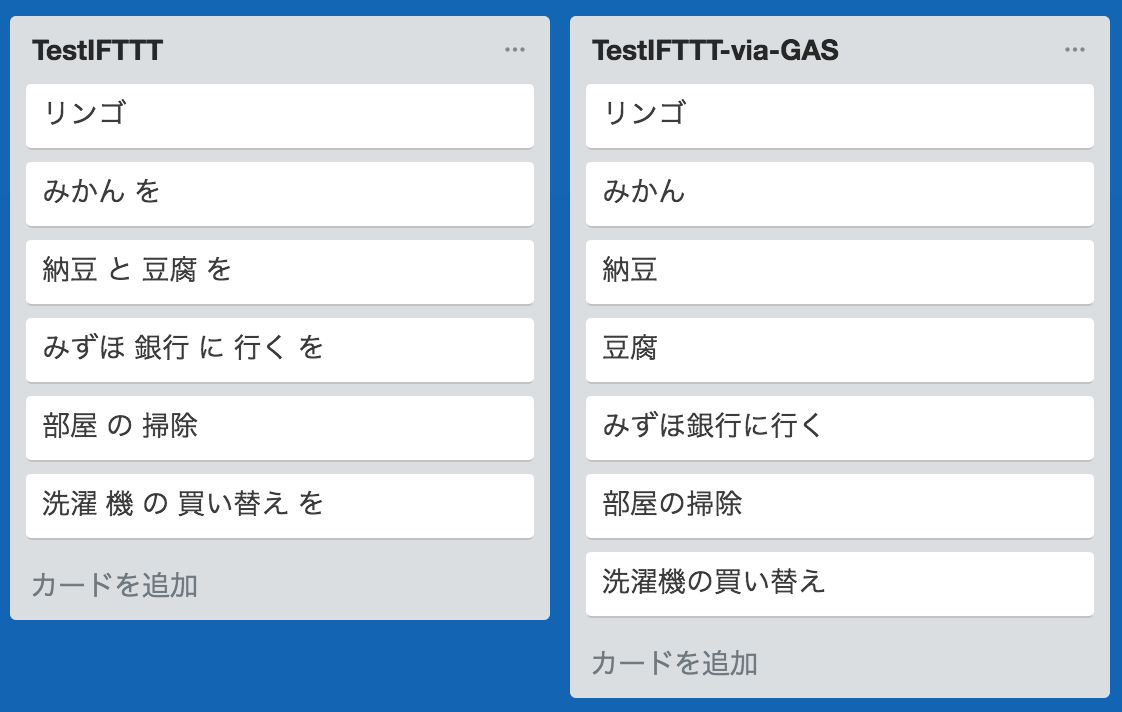
Task: Open the みずほ銀行に行く card
Action: coord(839,427)
